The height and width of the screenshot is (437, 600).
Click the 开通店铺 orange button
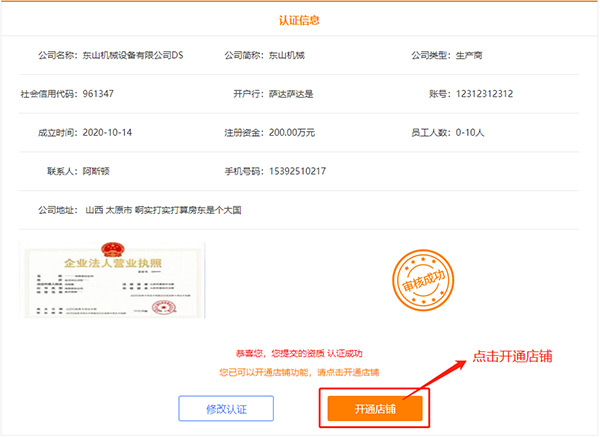pos(375,409)
